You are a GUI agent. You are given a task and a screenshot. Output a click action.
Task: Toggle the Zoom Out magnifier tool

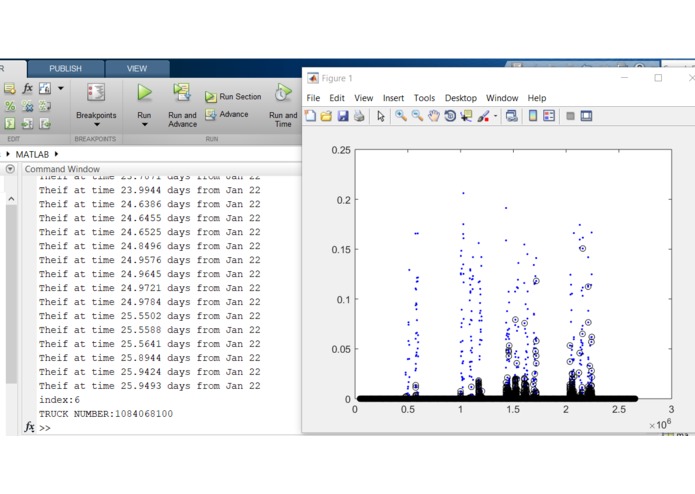(417, 116)
